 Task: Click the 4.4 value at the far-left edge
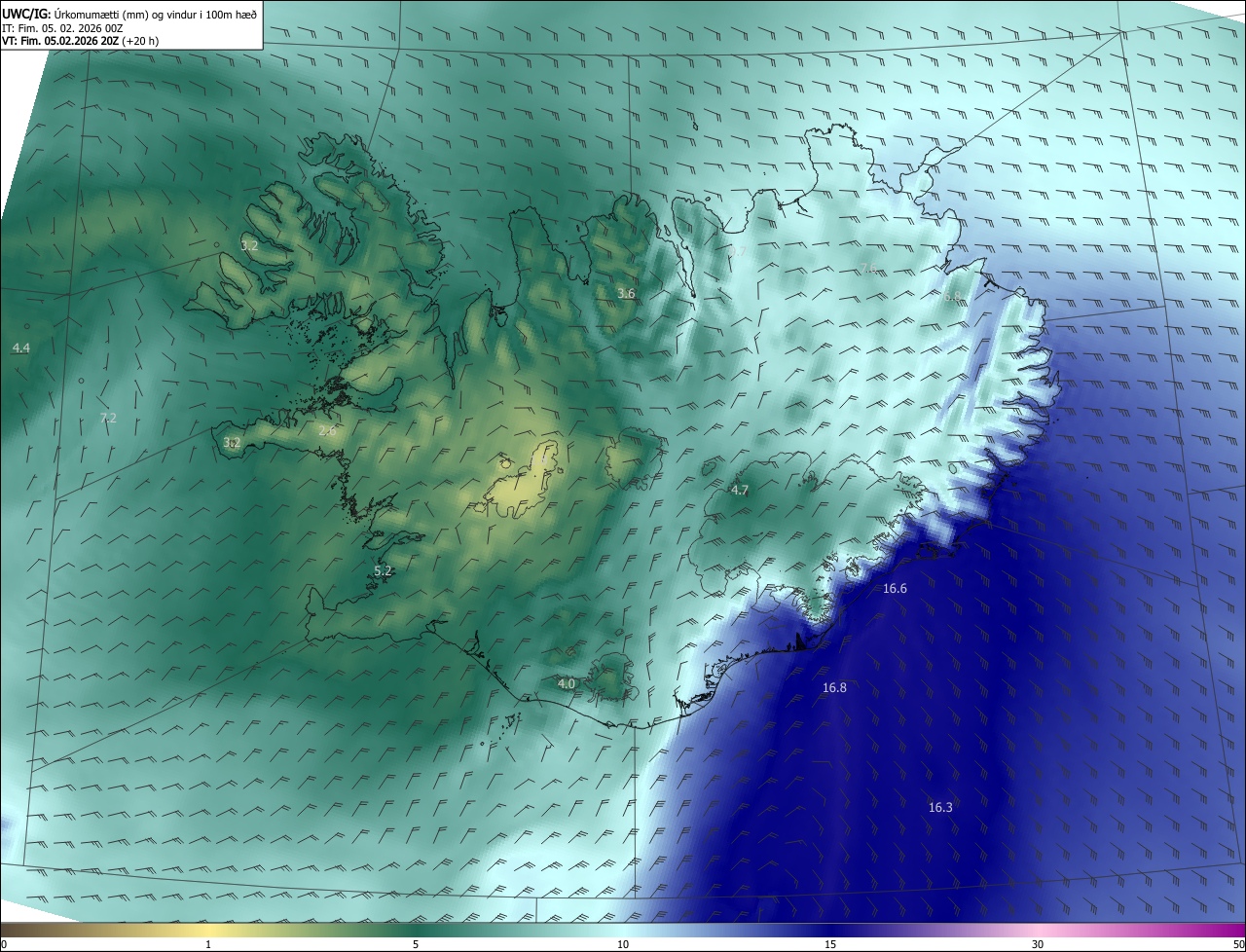pos(21,348)
